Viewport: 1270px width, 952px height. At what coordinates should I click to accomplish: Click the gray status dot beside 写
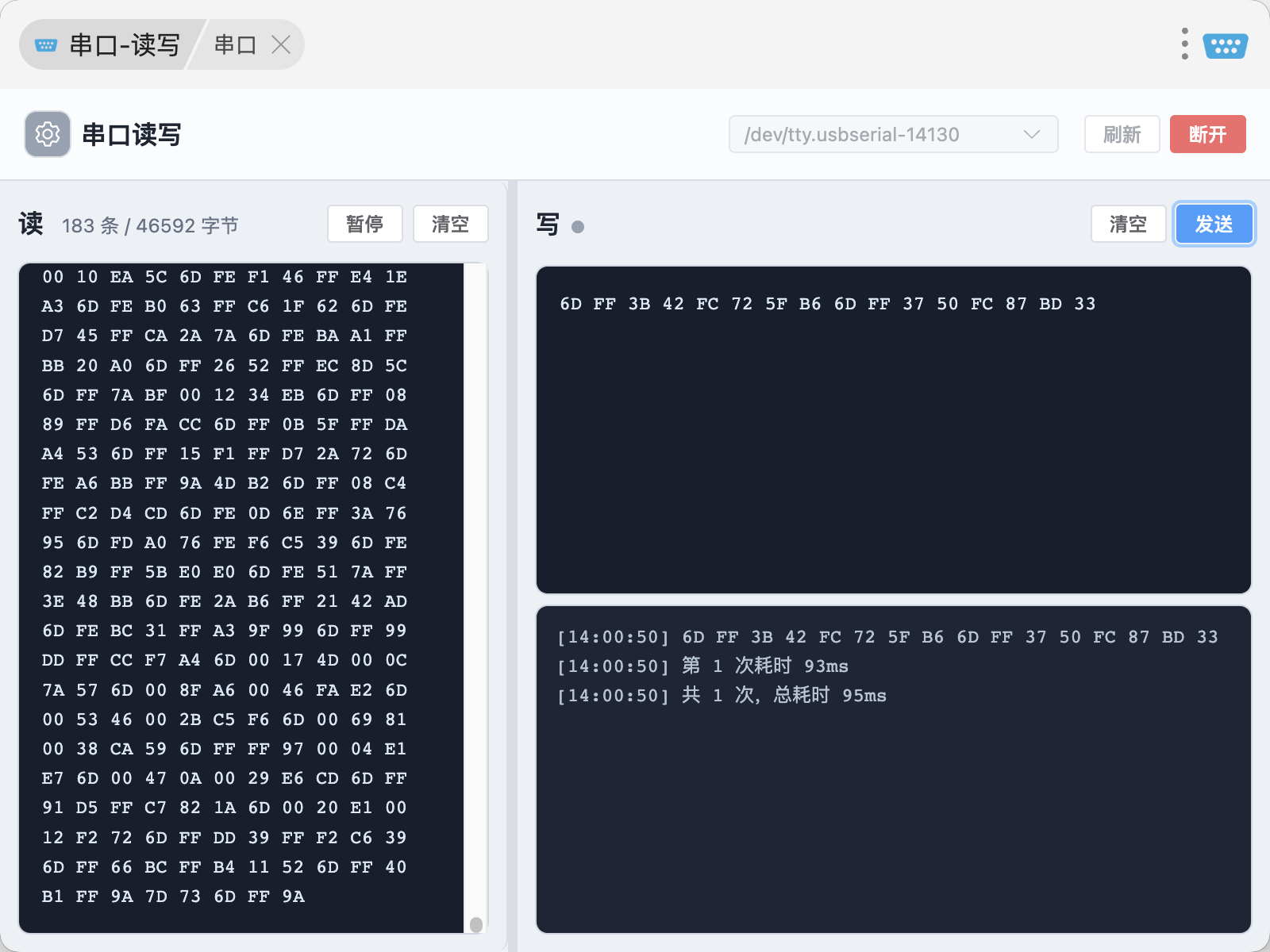pyautogui.click(x=578, y=227)
